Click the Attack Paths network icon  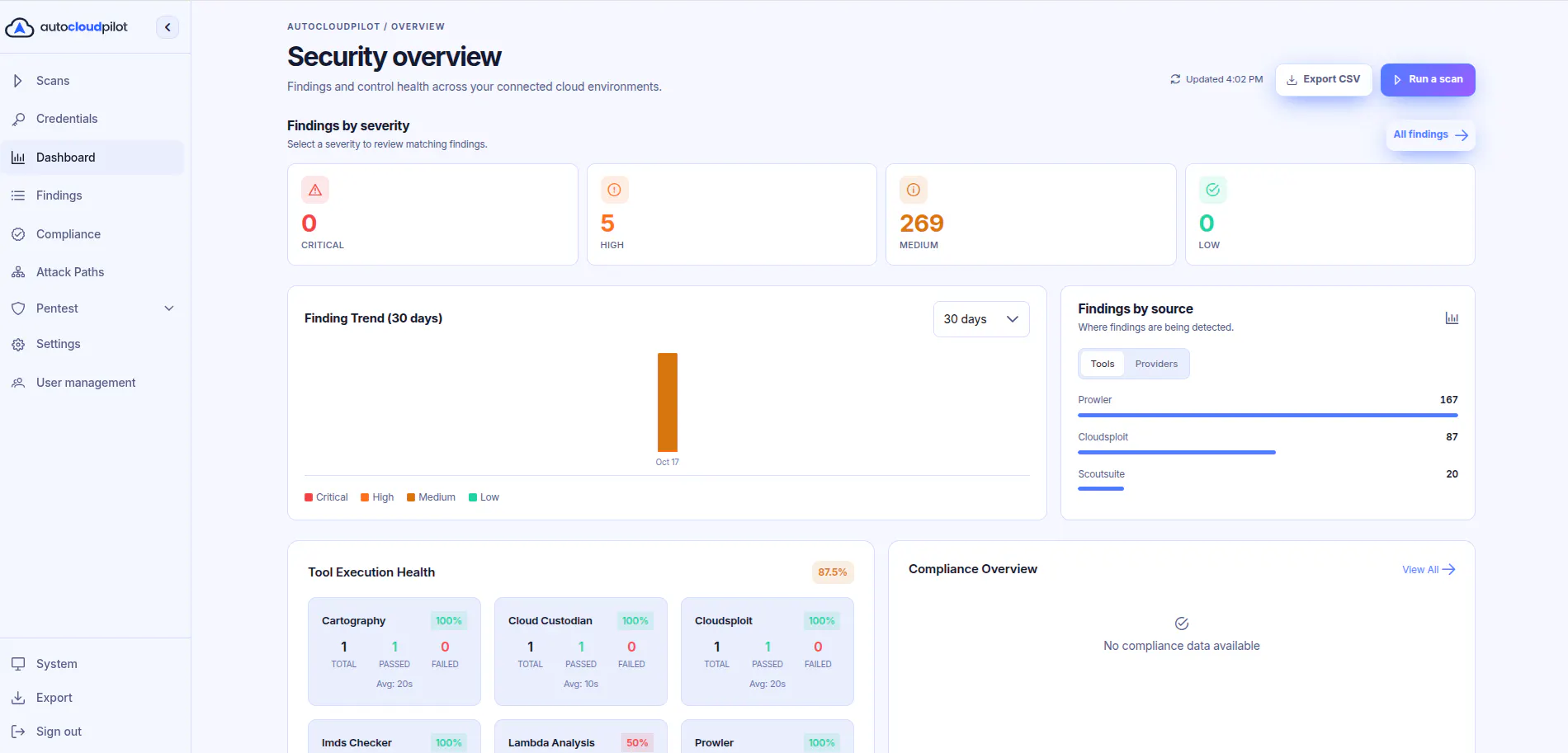click(x=18, y=272)
